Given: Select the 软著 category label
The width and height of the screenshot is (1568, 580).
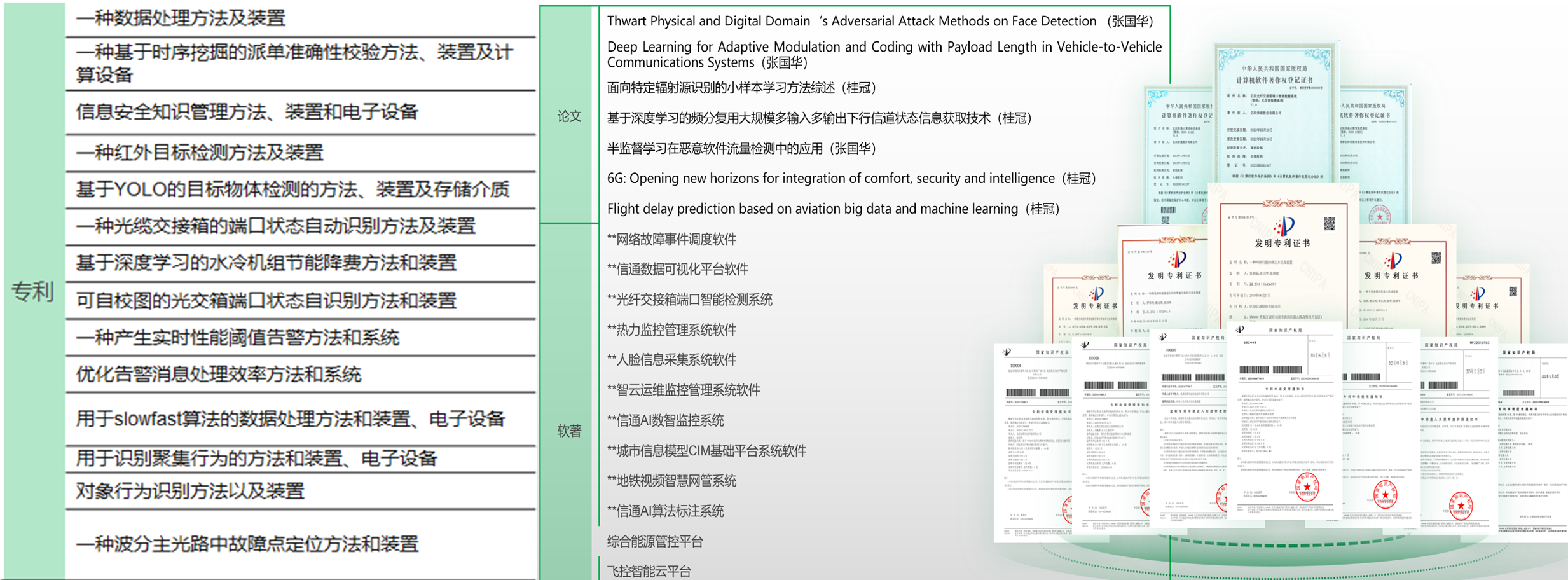Looking at the screenshot, I should pos(569,431).
